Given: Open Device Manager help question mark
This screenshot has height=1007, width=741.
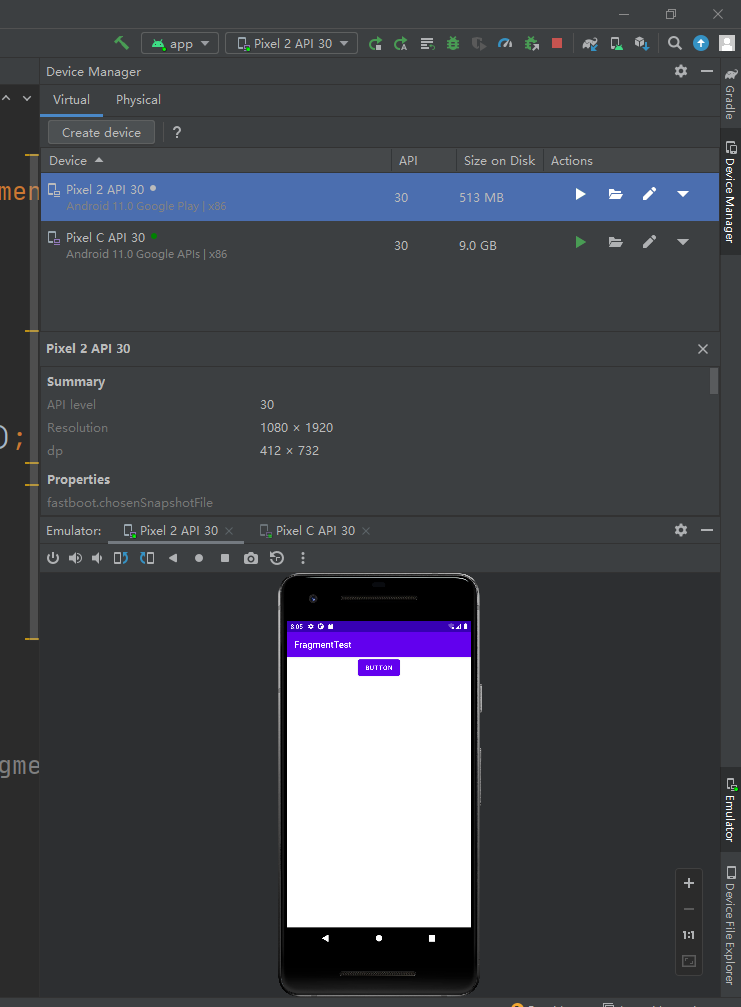Looking at the screenshot, I should (177, 132).
